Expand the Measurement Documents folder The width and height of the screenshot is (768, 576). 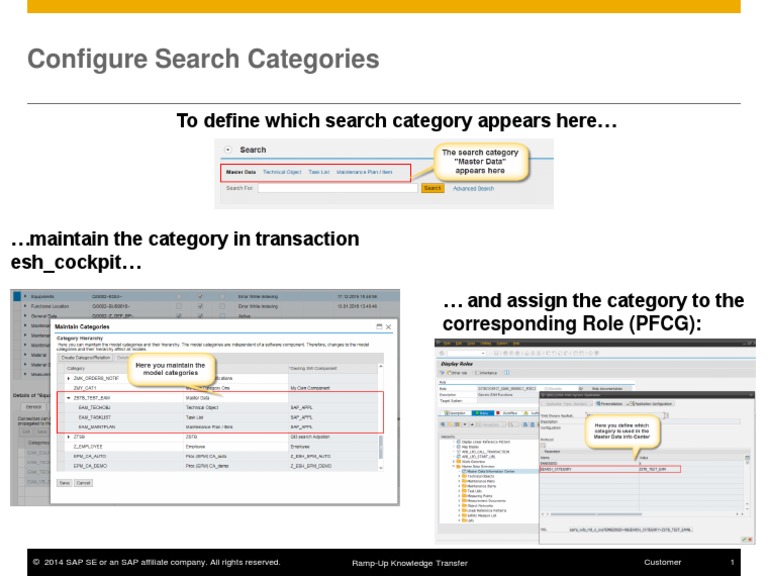[459, 501]
